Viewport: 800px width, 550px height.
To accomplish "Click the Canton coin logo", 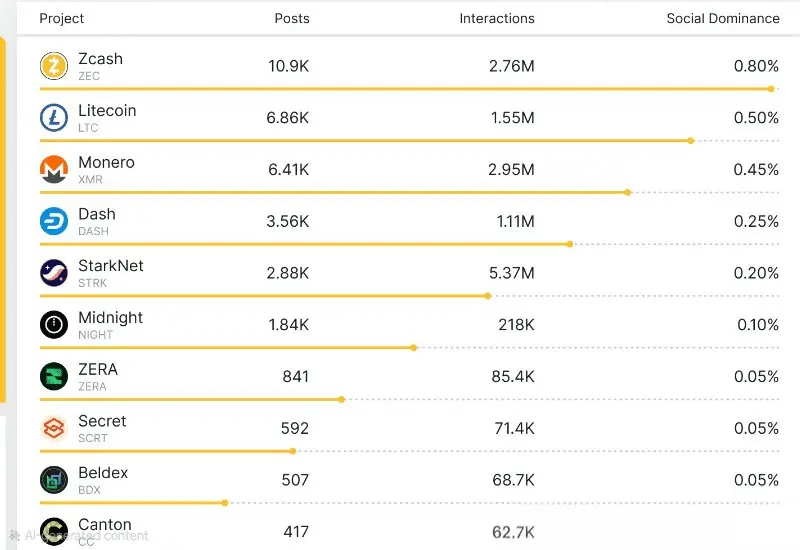I will [x=53, y=531].
